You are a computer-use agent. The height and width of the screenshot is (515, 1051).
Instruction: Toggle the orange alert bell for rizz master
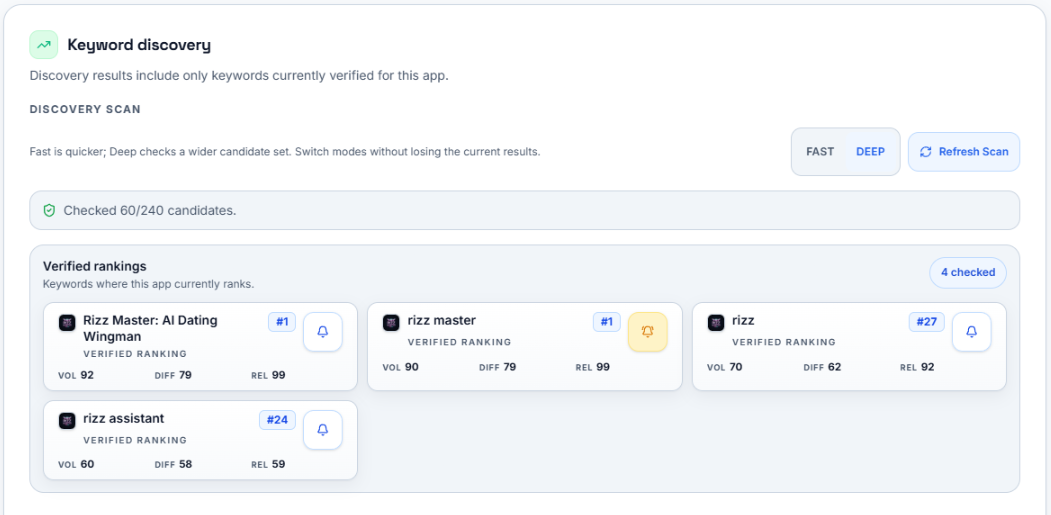click(x=647, y=331)
